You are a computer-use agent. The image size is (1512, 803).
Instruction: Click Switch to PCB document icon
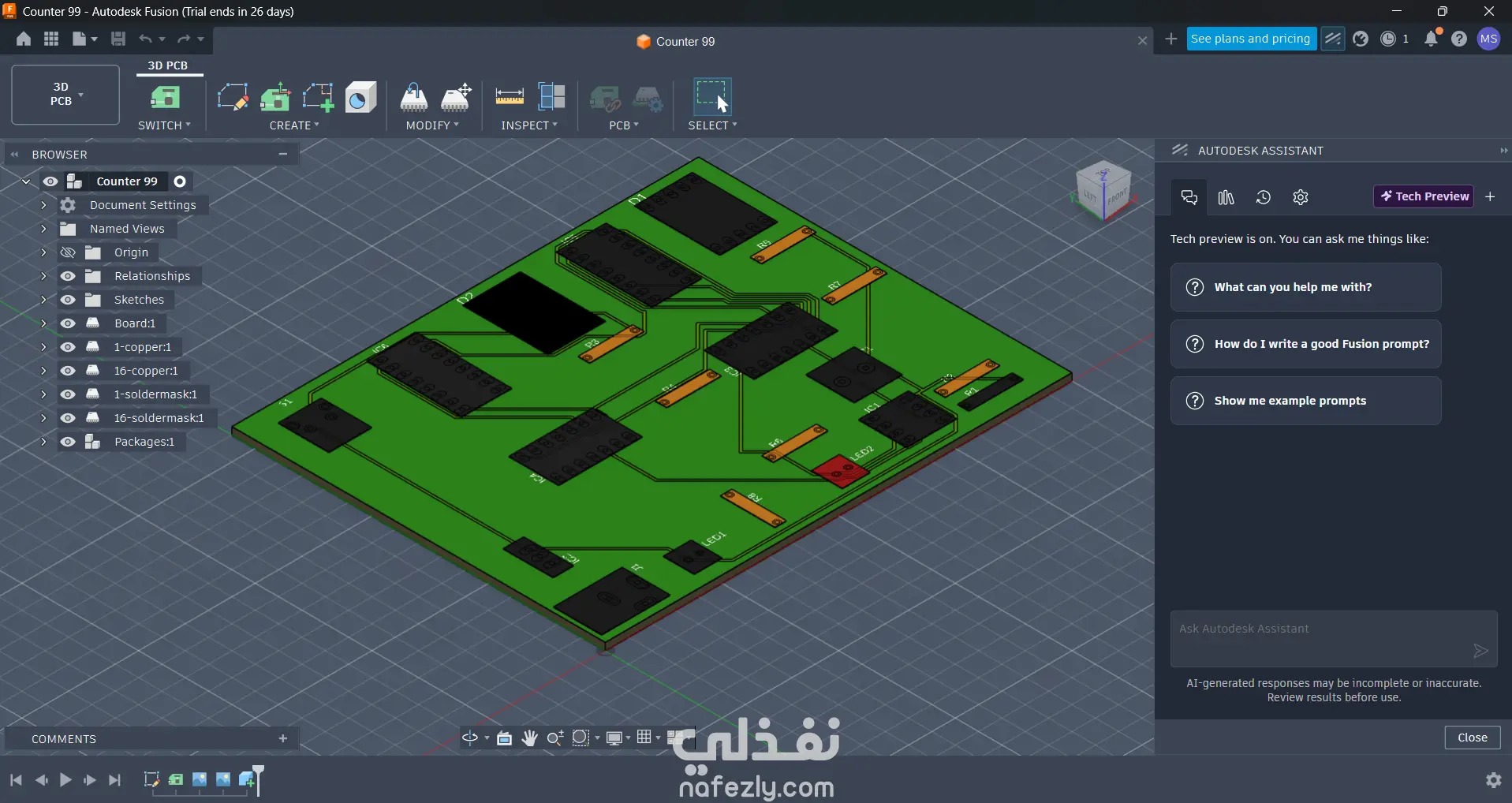coord(165,98)
